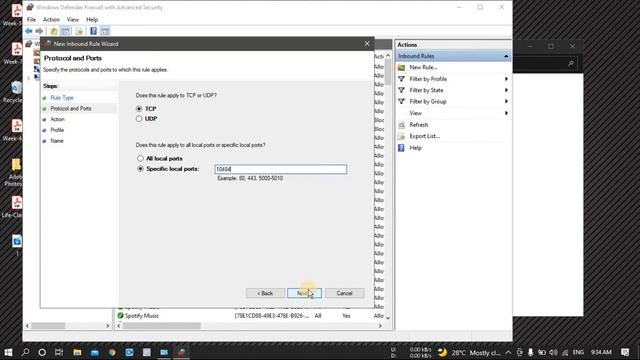Click the New Rule icon in Actions
The image size is (640, 360).
pyautogui.click(x=402, y=67)
